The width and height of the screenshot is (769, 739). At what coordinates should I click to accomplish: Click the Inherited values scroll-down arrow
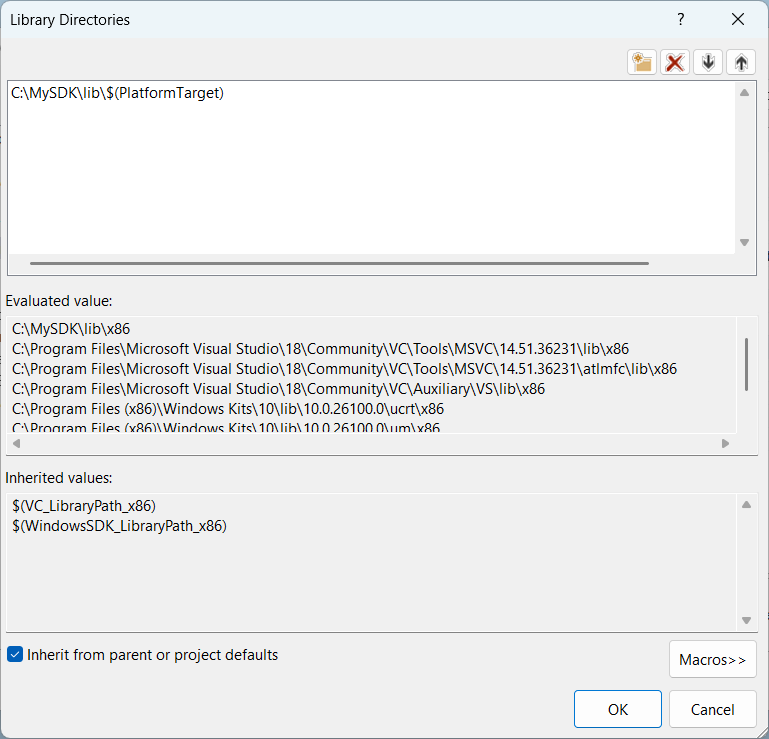coord(746,620)
